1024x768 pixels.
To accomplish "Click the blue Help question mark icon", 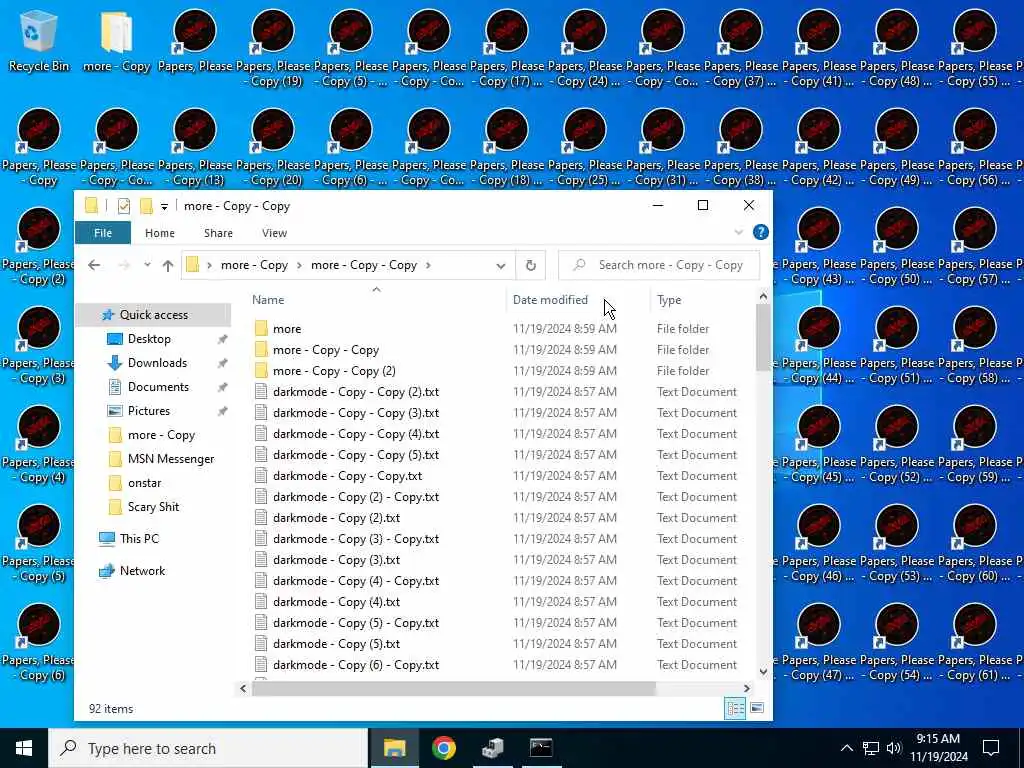I will point(760,232).
